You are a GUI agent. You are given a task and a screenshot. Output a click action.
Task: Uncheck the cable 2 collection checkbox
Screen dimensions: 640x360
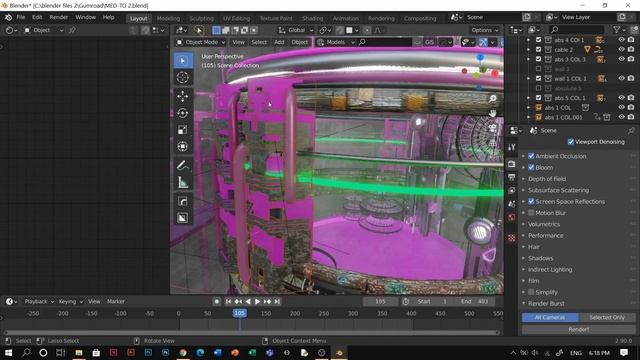tap(538, 49)
